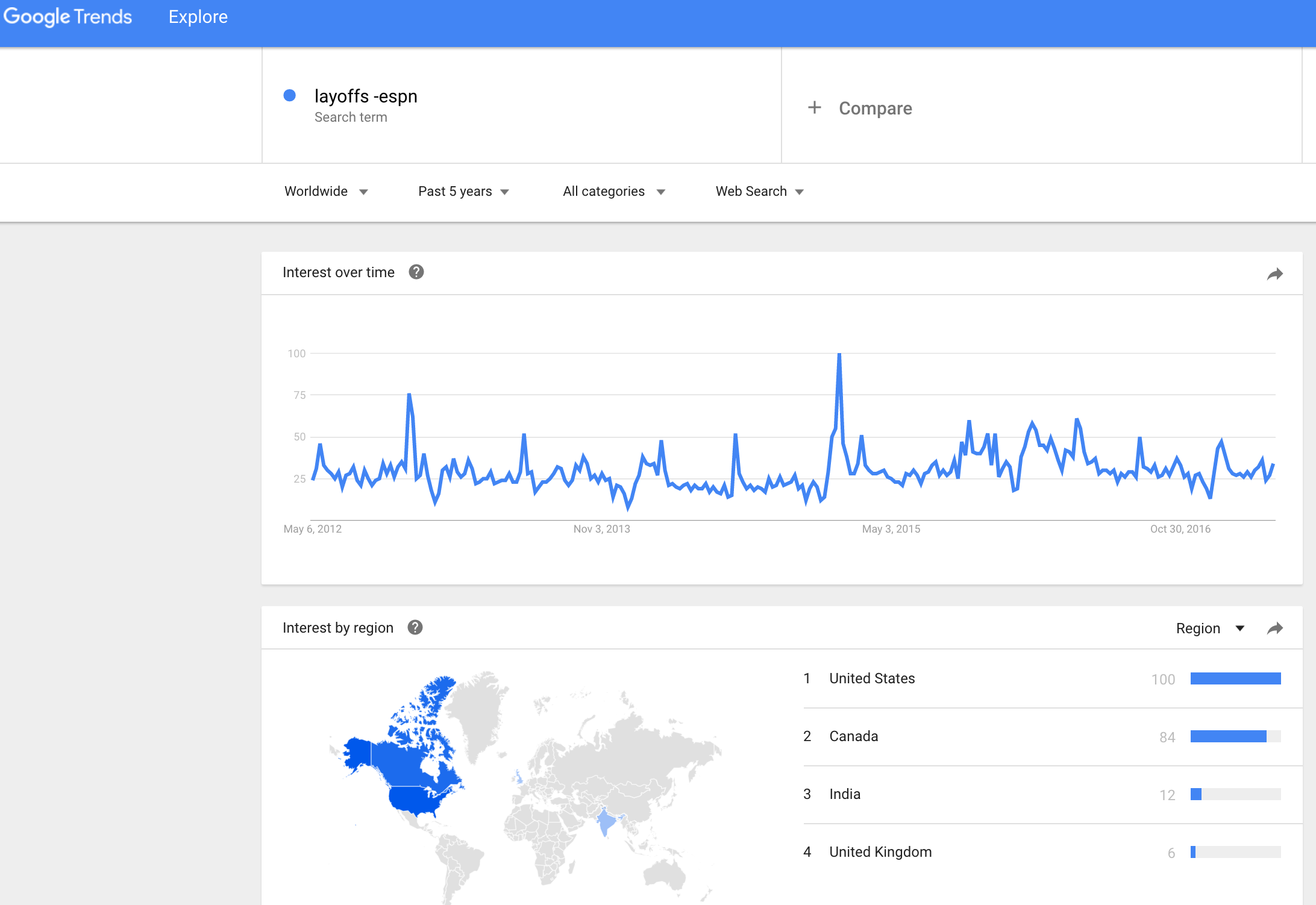This screenshot has height=905, width=1316.
Task: Open the Web Search type dropdown
Action: [759, 192]
